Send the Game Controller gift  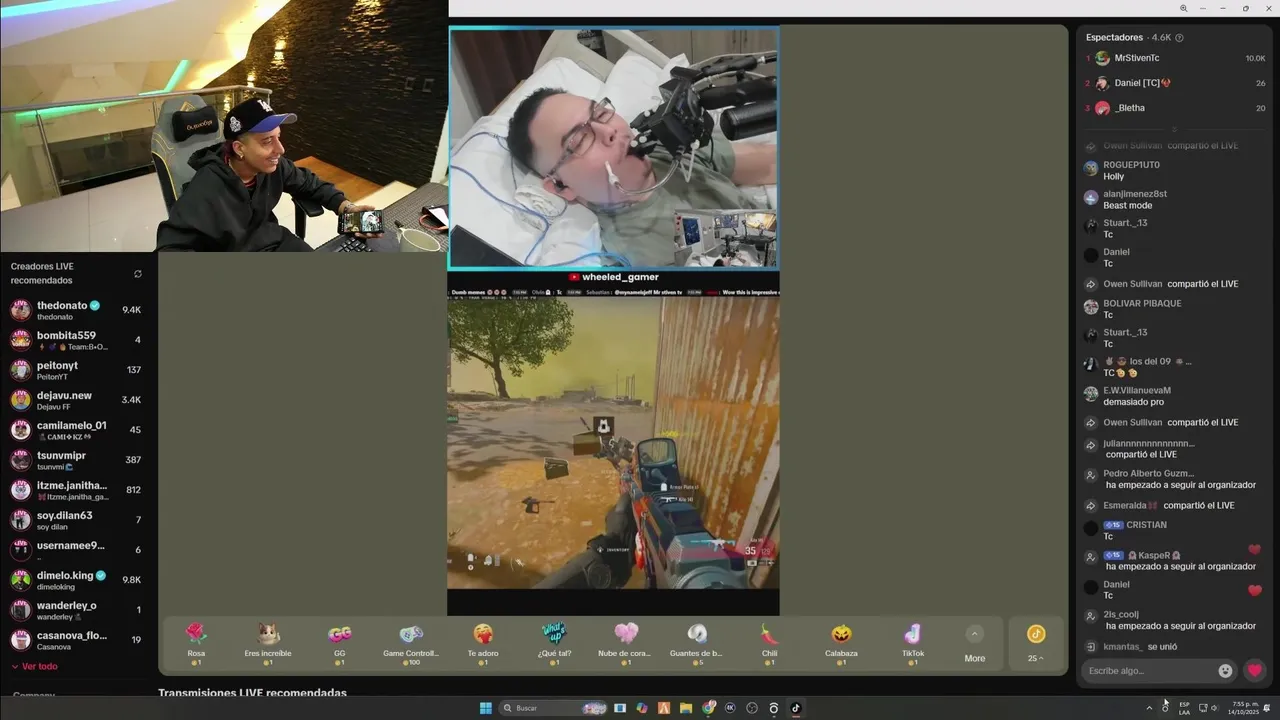pyautogui.click(x=411, y=643)
